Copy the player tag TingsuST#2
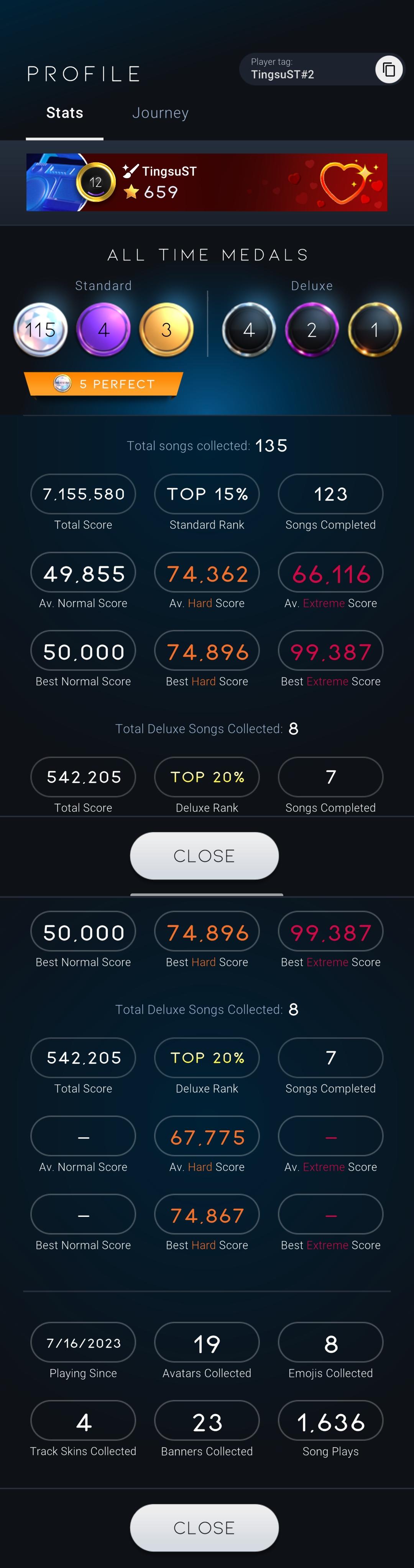 point(388,69)
